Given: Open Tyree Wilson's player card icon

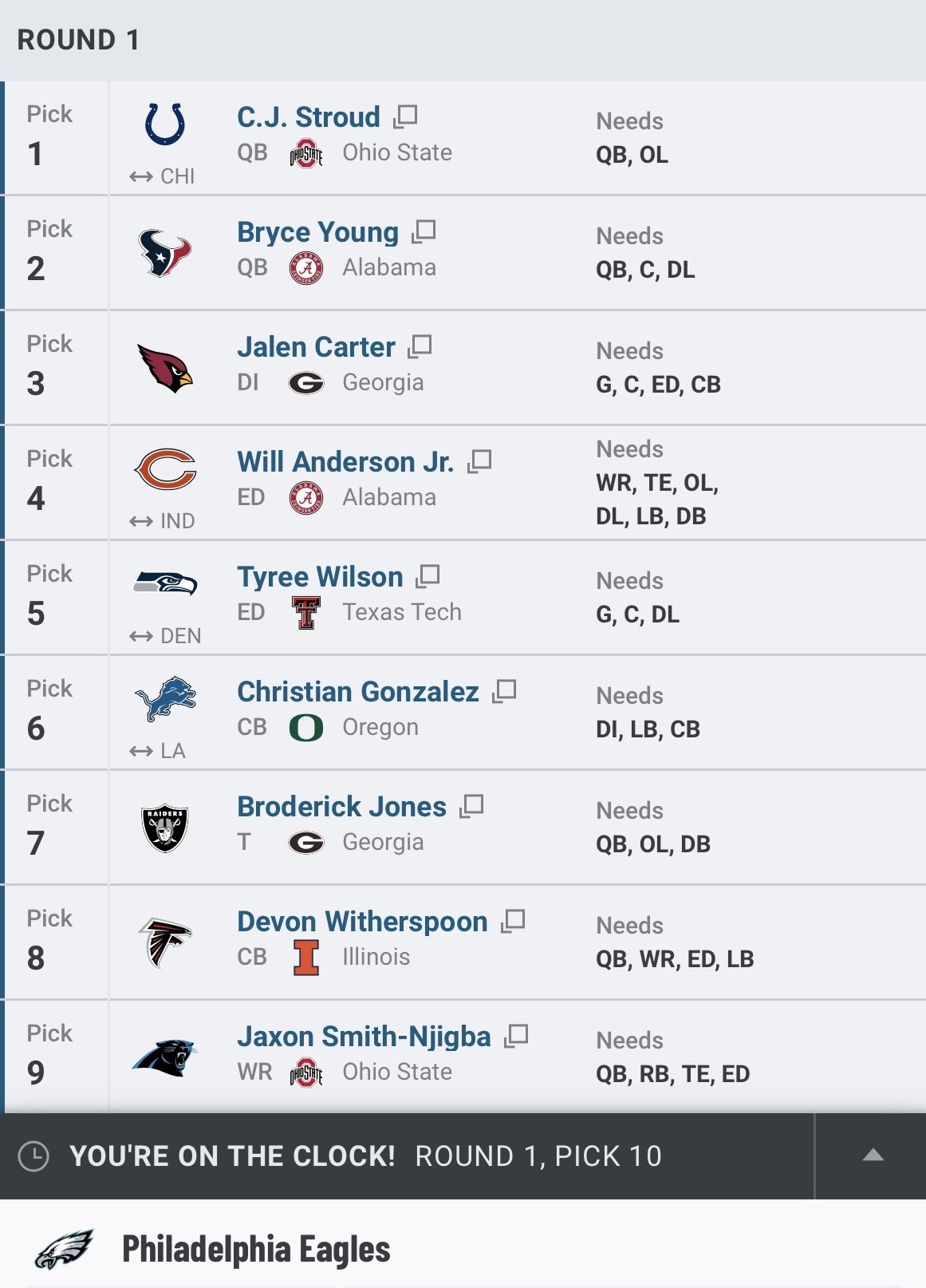Looking at the screenshot, I should click(x=428, y=576).
